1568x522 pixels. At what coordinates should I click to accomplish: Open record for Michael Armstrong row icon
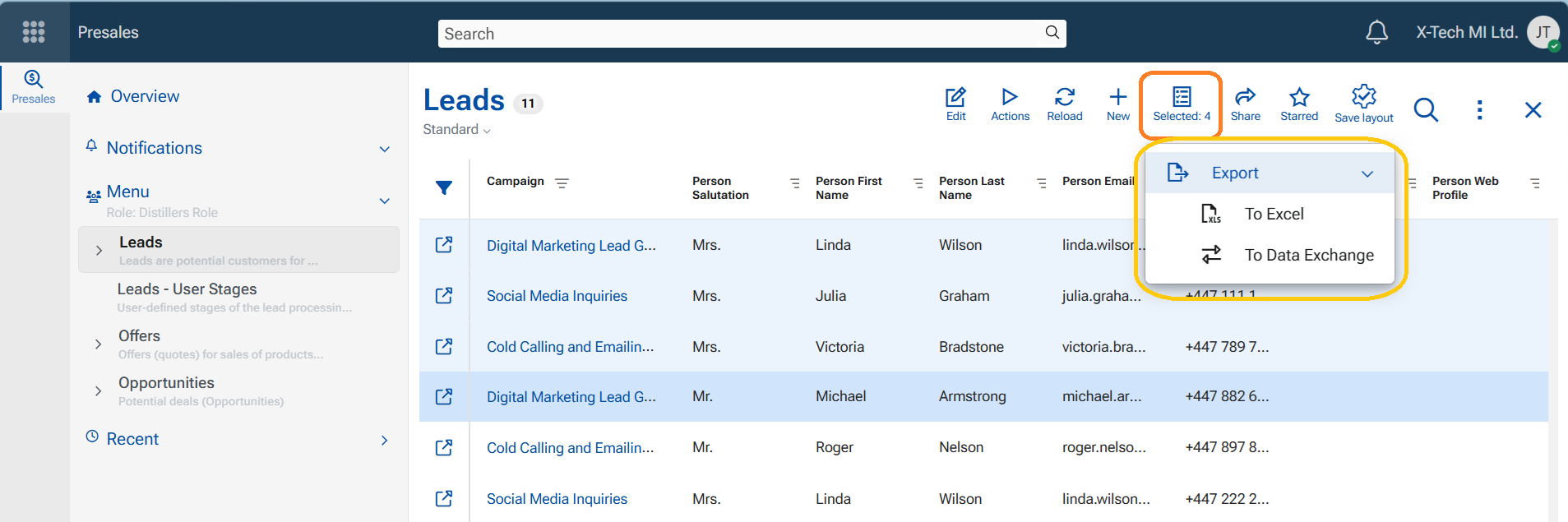click(x=444, y=397)
